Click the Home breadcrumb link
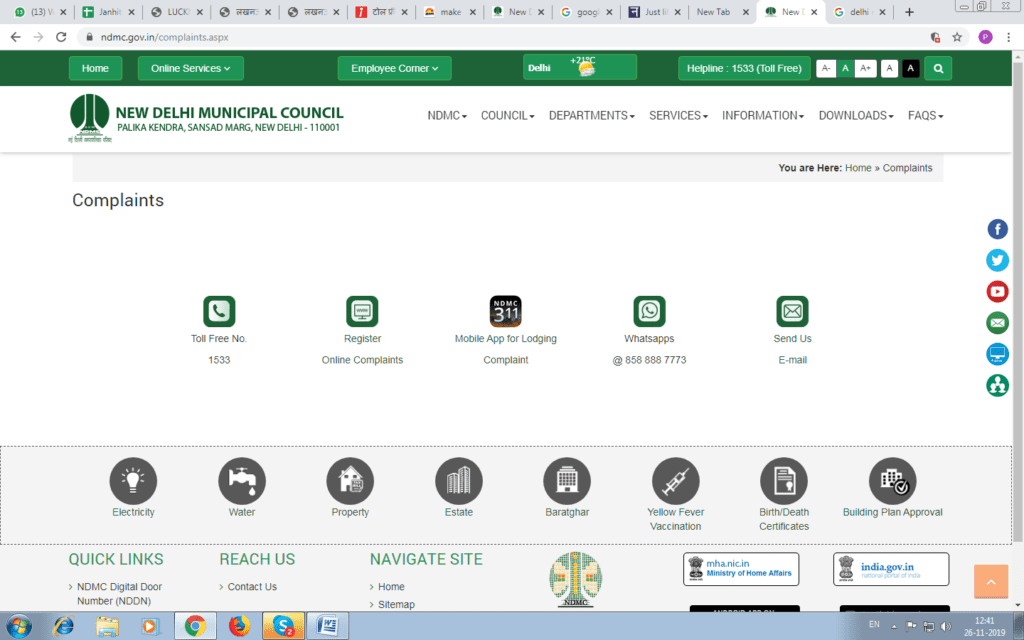Screen dimensions: 1024x640 858,168
